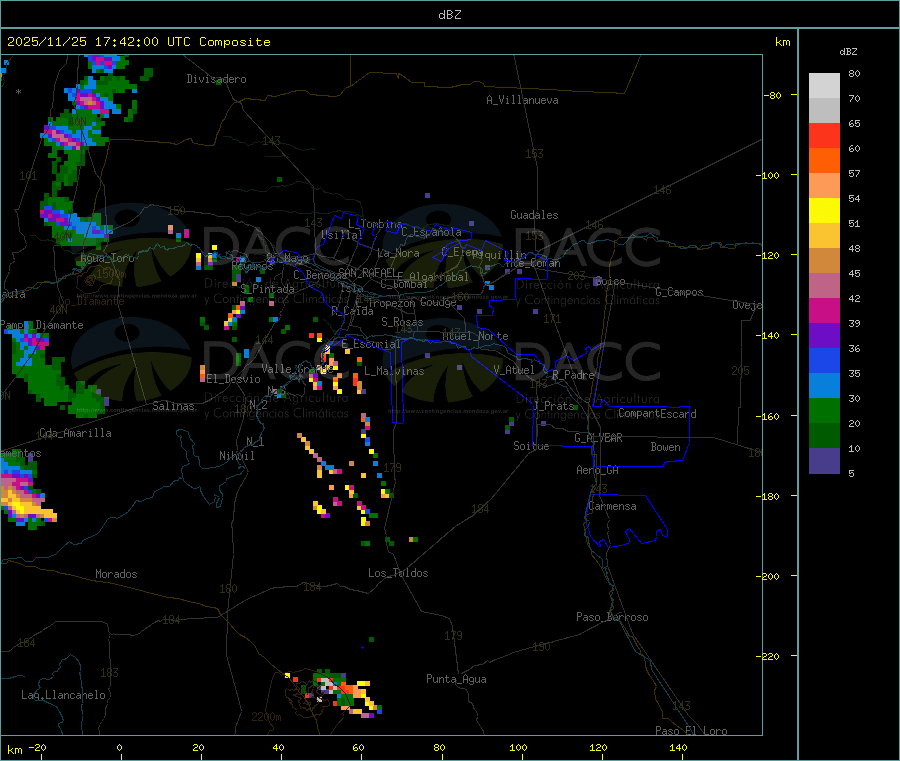Viewport: 900px width, 761px height.
Task: Select the light gray 70–80 dBZ legend color
Action: (x=824, y=86)
